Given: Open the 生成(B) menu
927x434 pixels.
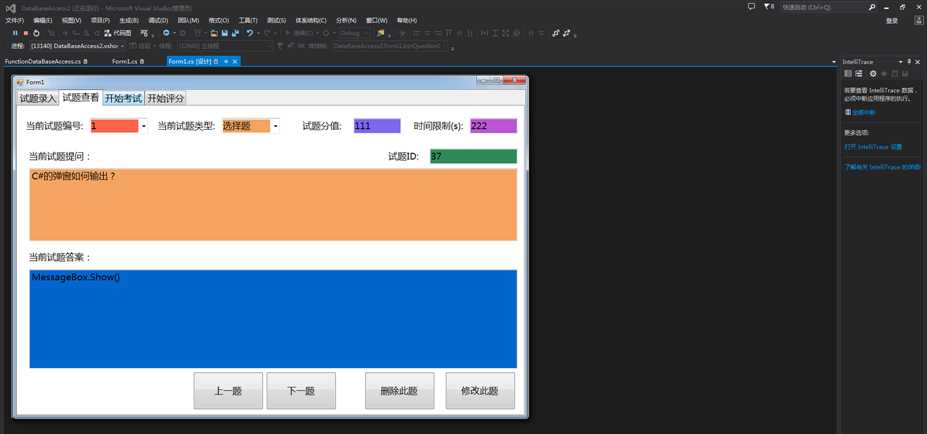Looking at the screenshot, I should (128, 21).
